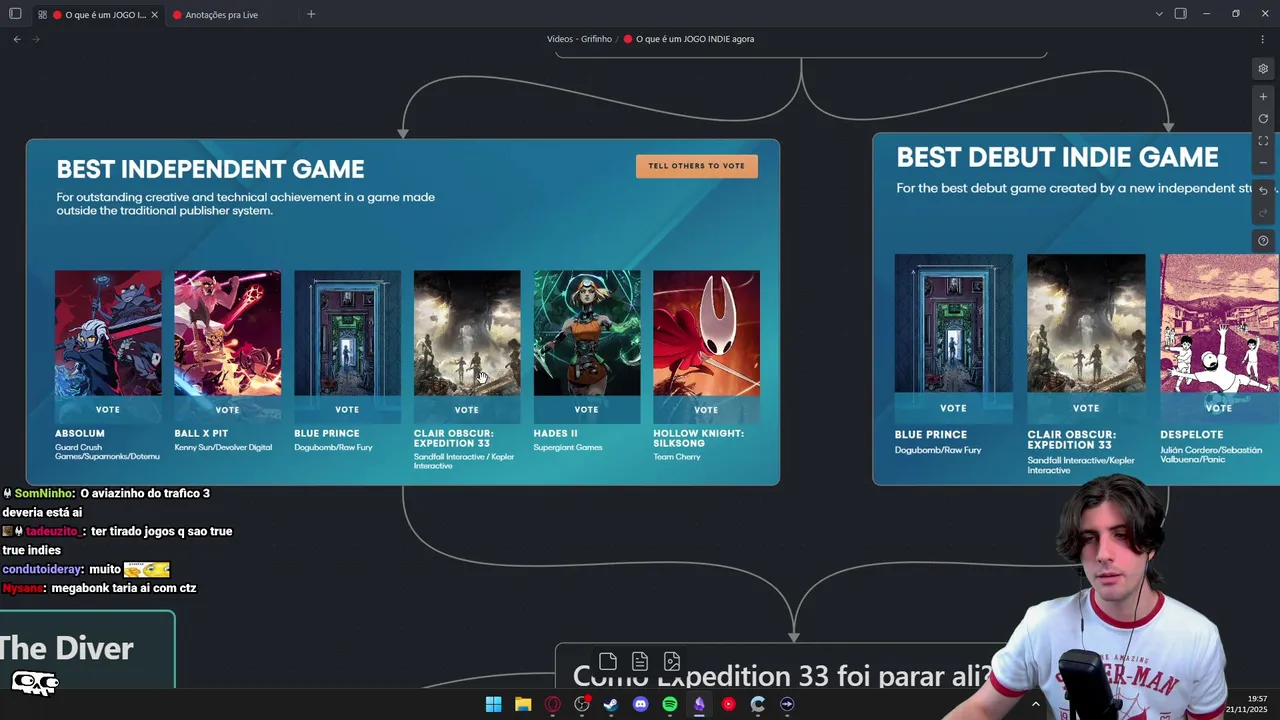This screenshot has height=720, width=1280.
Task: Select Despelote cover art
Action: pyautogui.click(x=1219, y=323)
